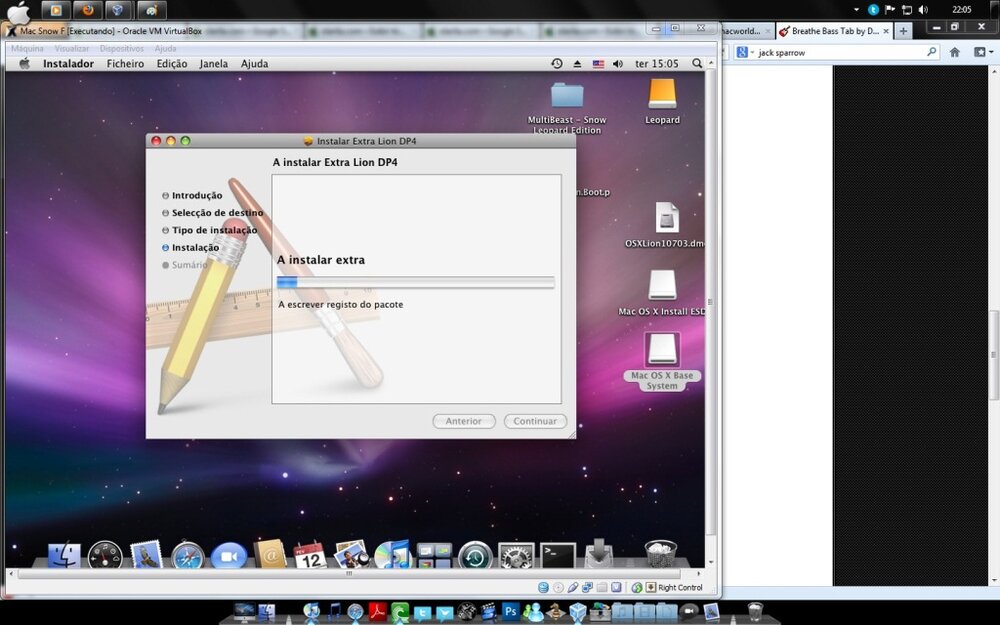Screen dimensions: 1000x625
Task: Click the Mac volume icon in menu bar
Action: click(618, 64)
